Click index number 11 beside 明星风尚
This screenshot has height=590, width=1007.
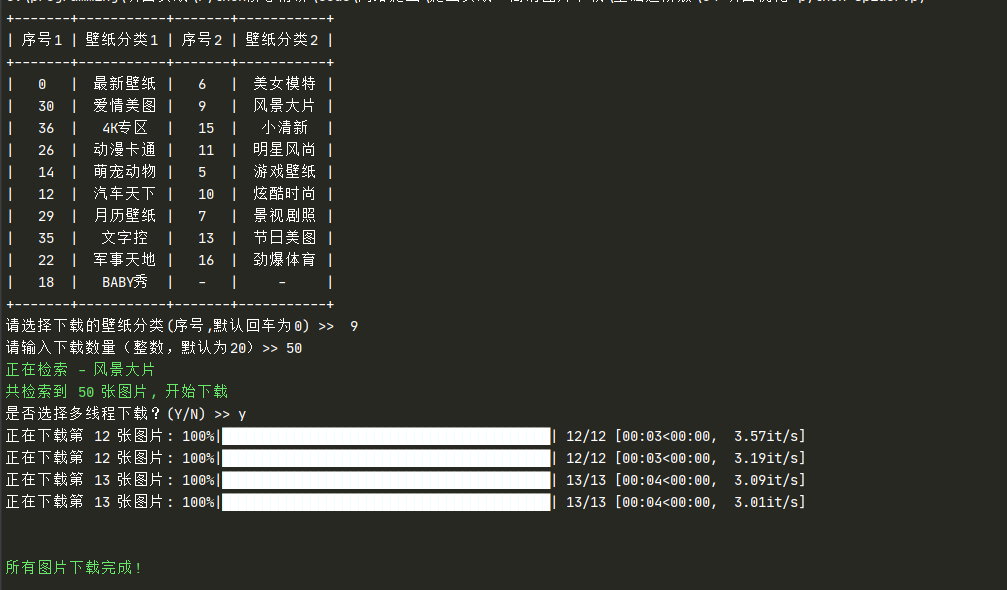pyautogui.click(x=206, y=150)
